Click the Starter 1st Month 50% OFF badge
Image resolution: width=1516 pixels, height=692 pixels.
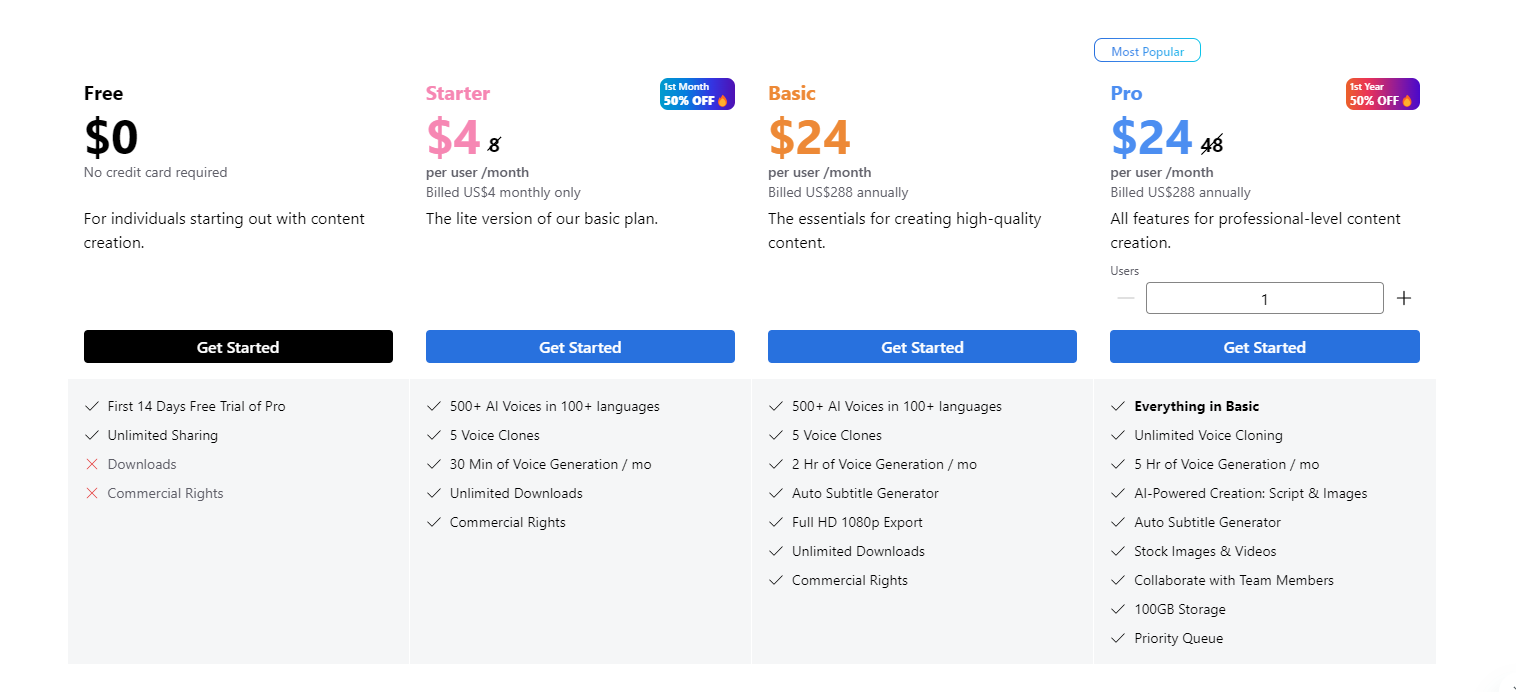(697, 94)
